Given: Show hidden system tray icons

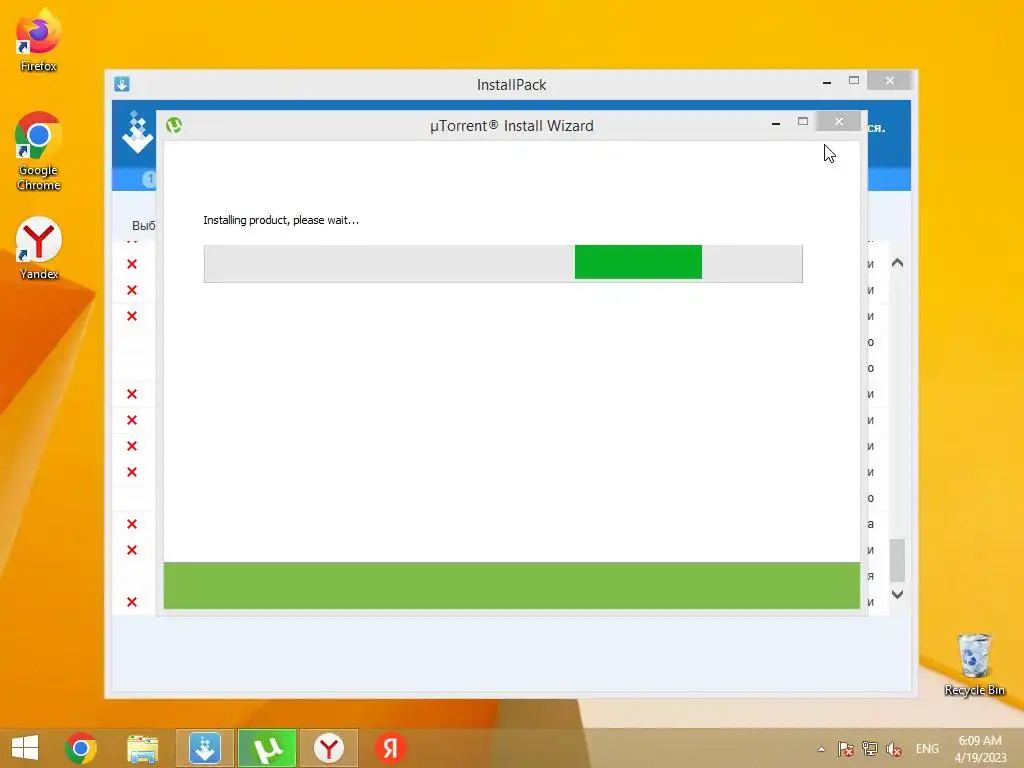Looking at the screenshot, I should (821, 749).
